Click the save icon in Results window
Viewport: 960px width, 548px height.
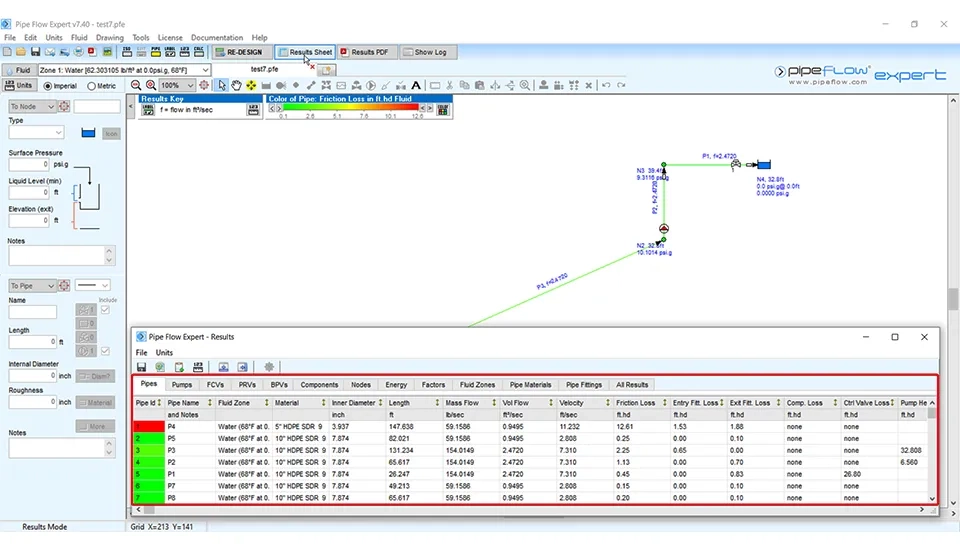(x=142, y=367)
